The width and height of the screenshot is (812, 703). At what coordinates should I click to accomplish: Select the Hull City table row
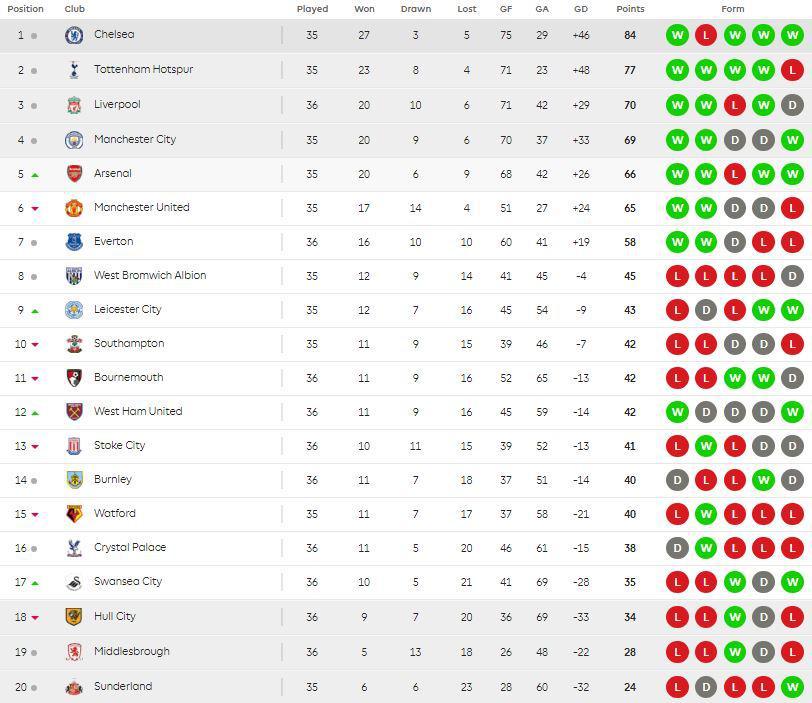(x=406, y=617)
